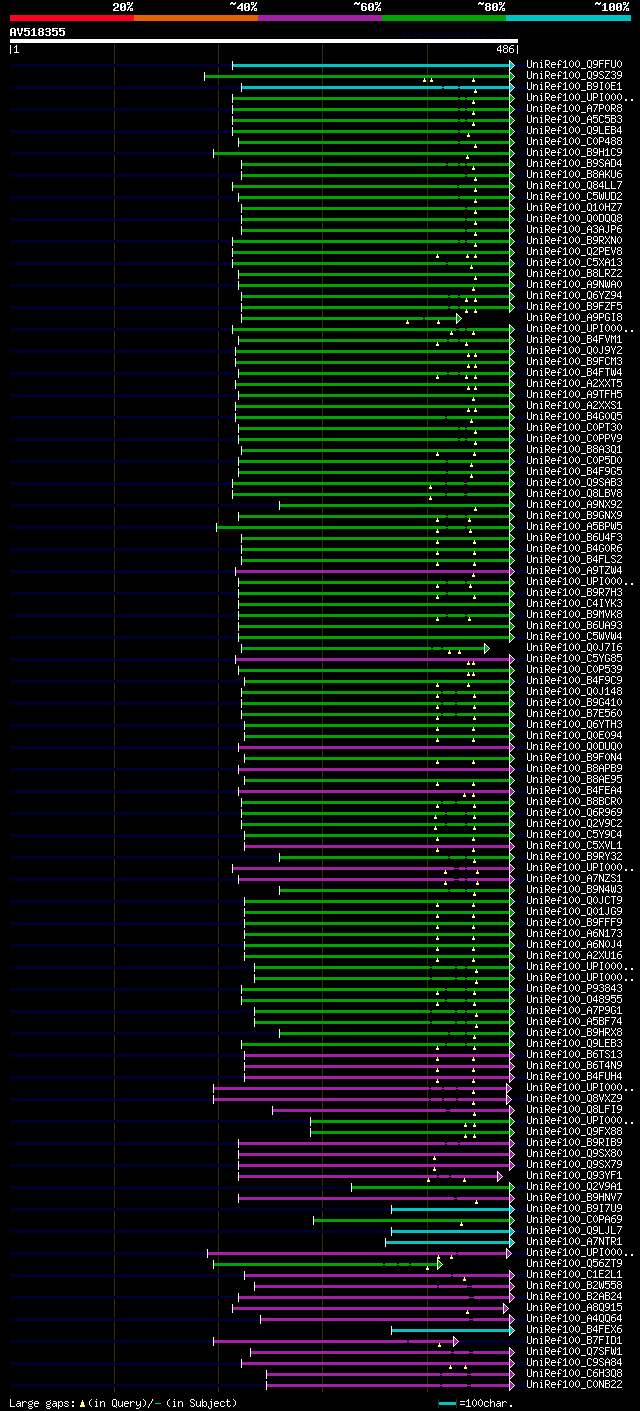Click the UniRef100_A7NZS1 label
The height and width of the screenshot is (1411, 640).
click(574, 879)
